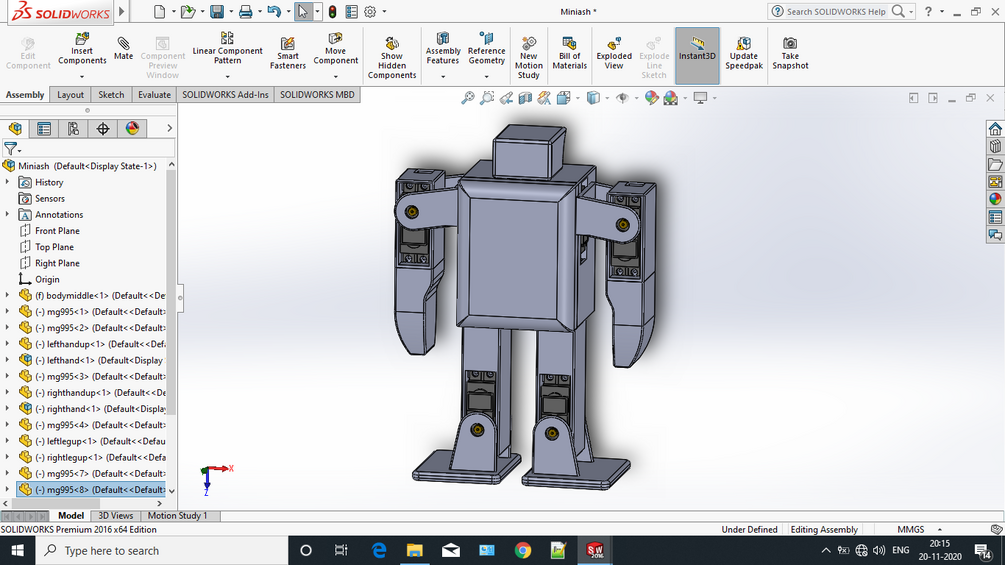
Task: Open the ConfigurationManager tab icon
Action: 73,129
